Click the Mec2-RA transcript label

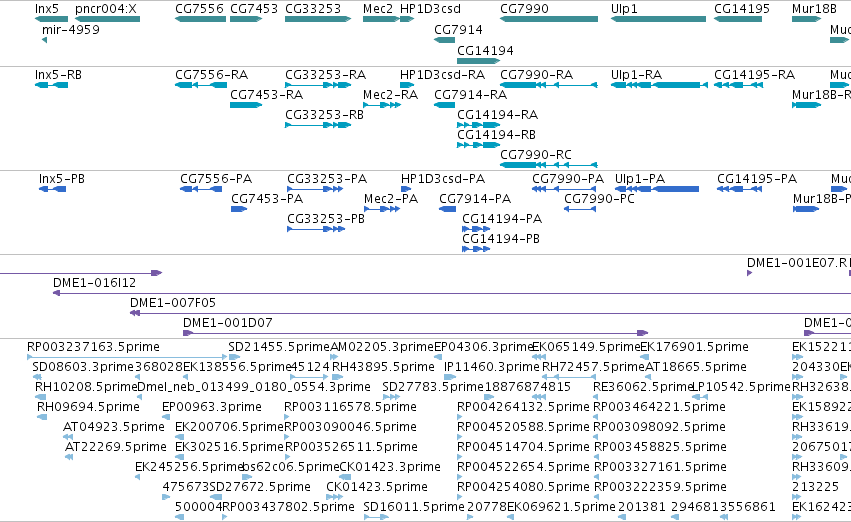pos(390,94)
